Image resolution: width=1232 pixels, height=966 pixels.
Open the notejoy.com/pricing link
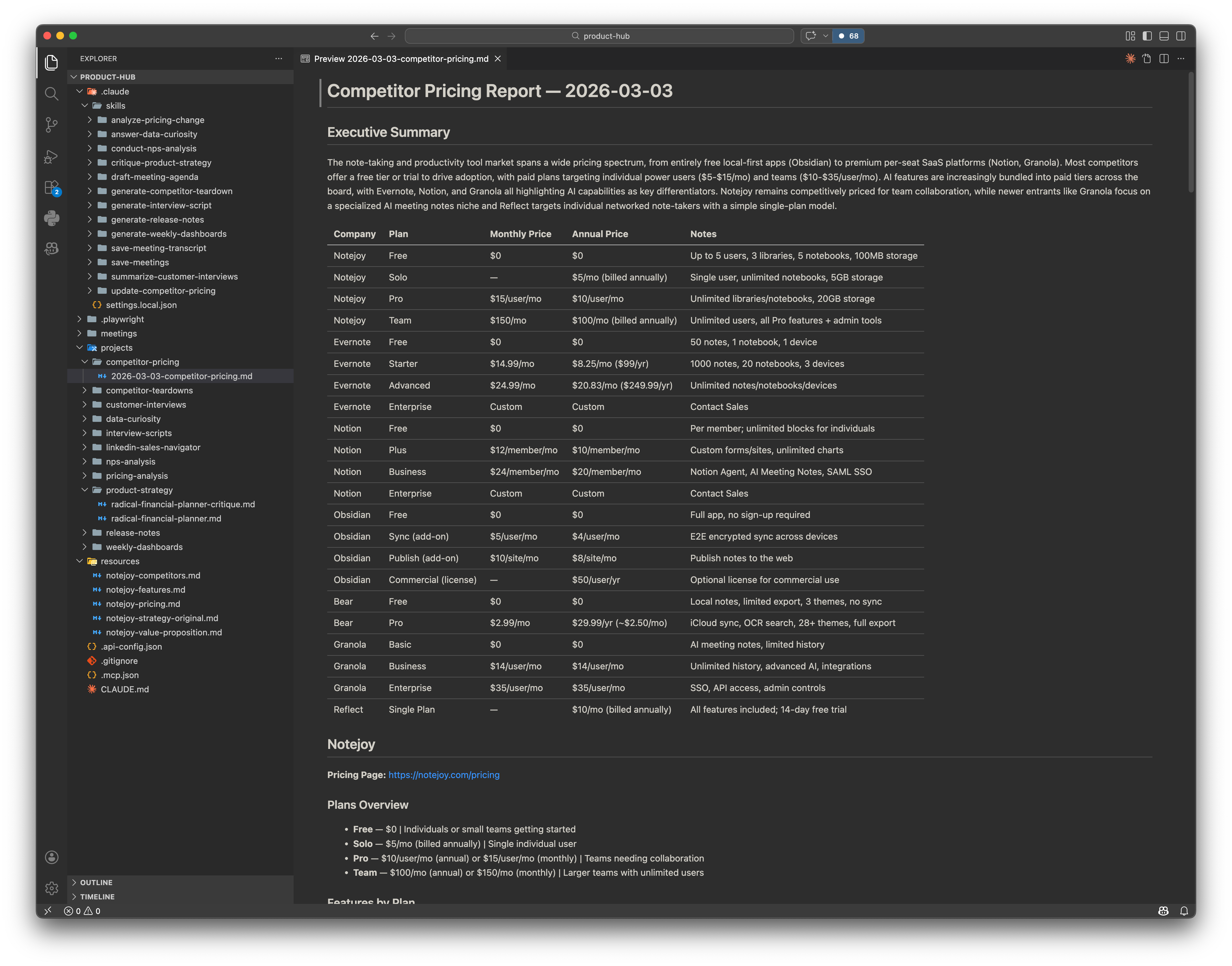pyautogui.click(x=443, y=775)
